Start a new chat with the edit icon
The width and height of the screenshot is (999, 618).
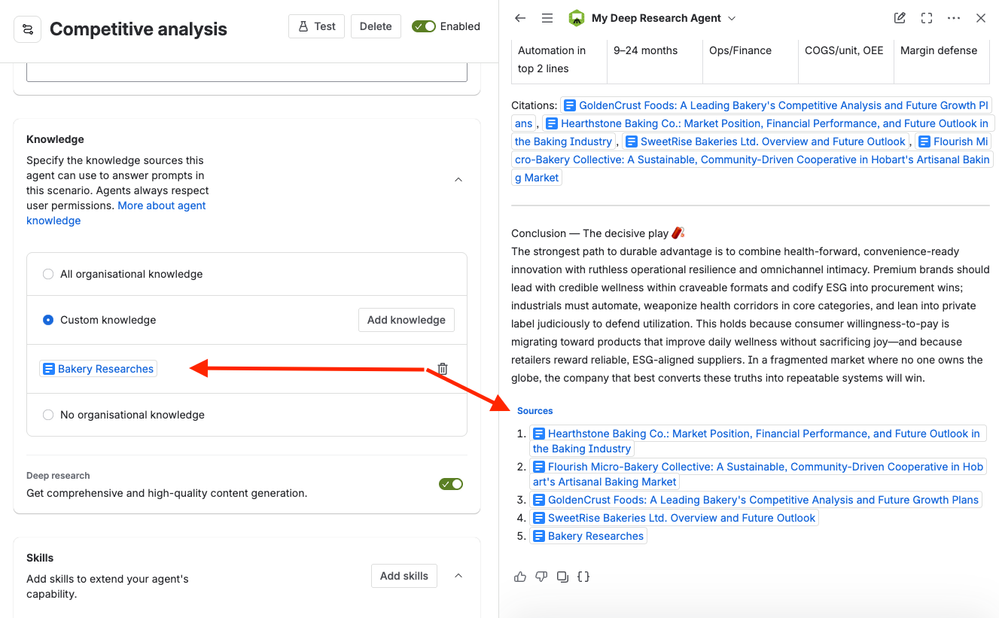point(900,18)
